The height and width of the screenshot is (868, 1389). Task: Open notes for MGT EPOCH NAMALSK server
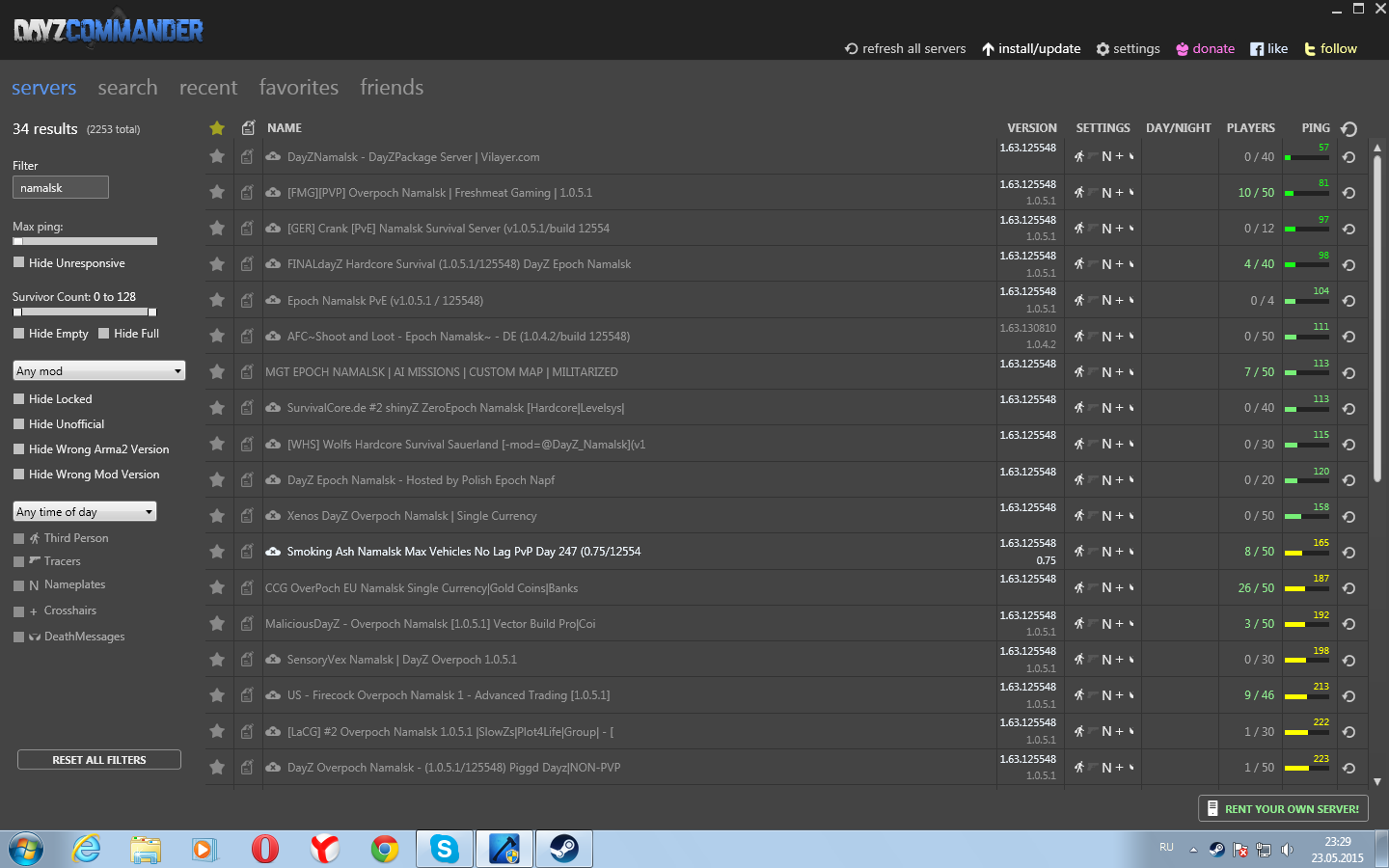point(247,372)
